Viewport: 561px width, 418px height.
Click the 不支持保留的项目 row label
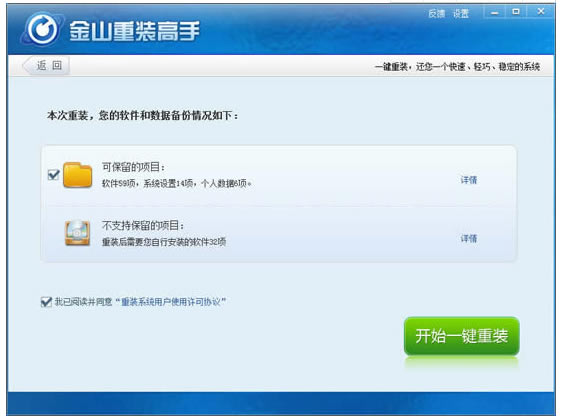(143, 225)
